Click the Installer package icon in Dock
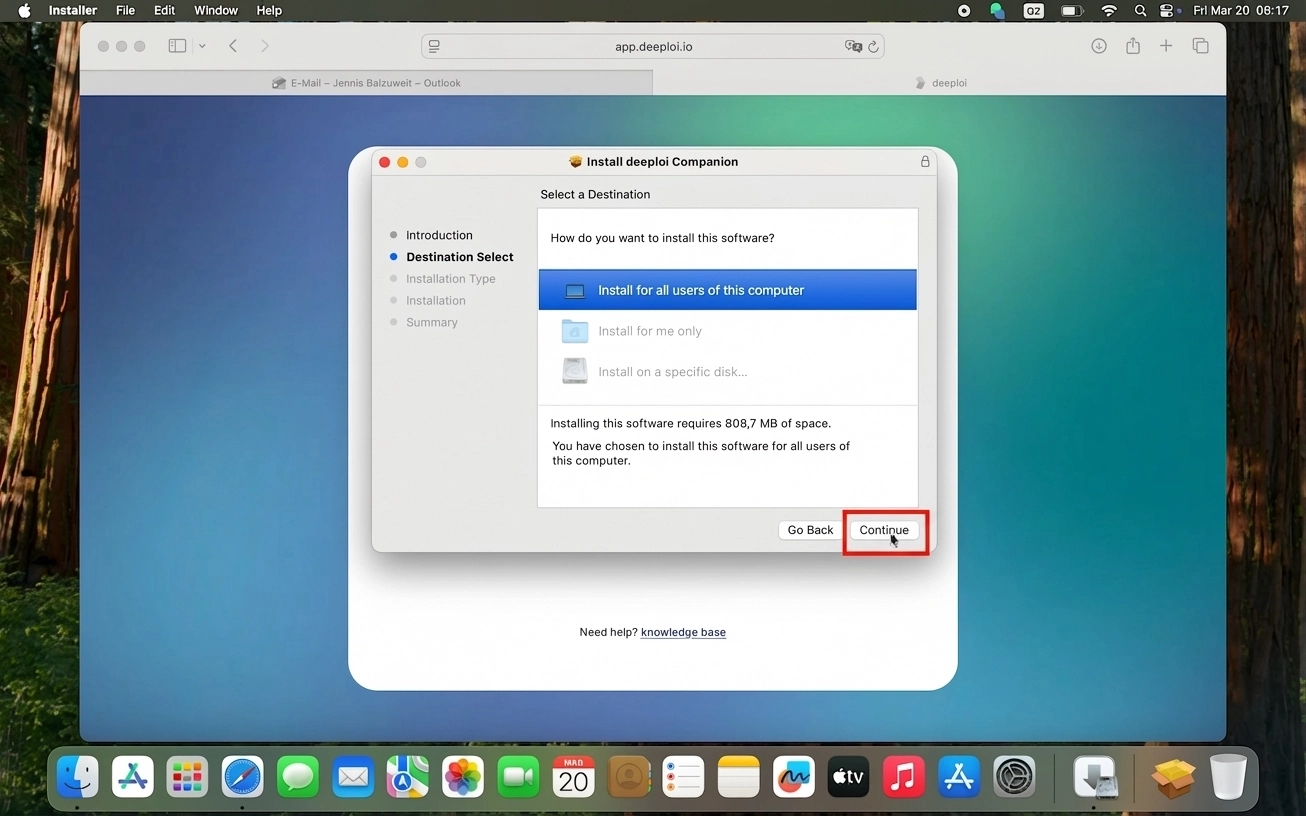 [1174, 776]
